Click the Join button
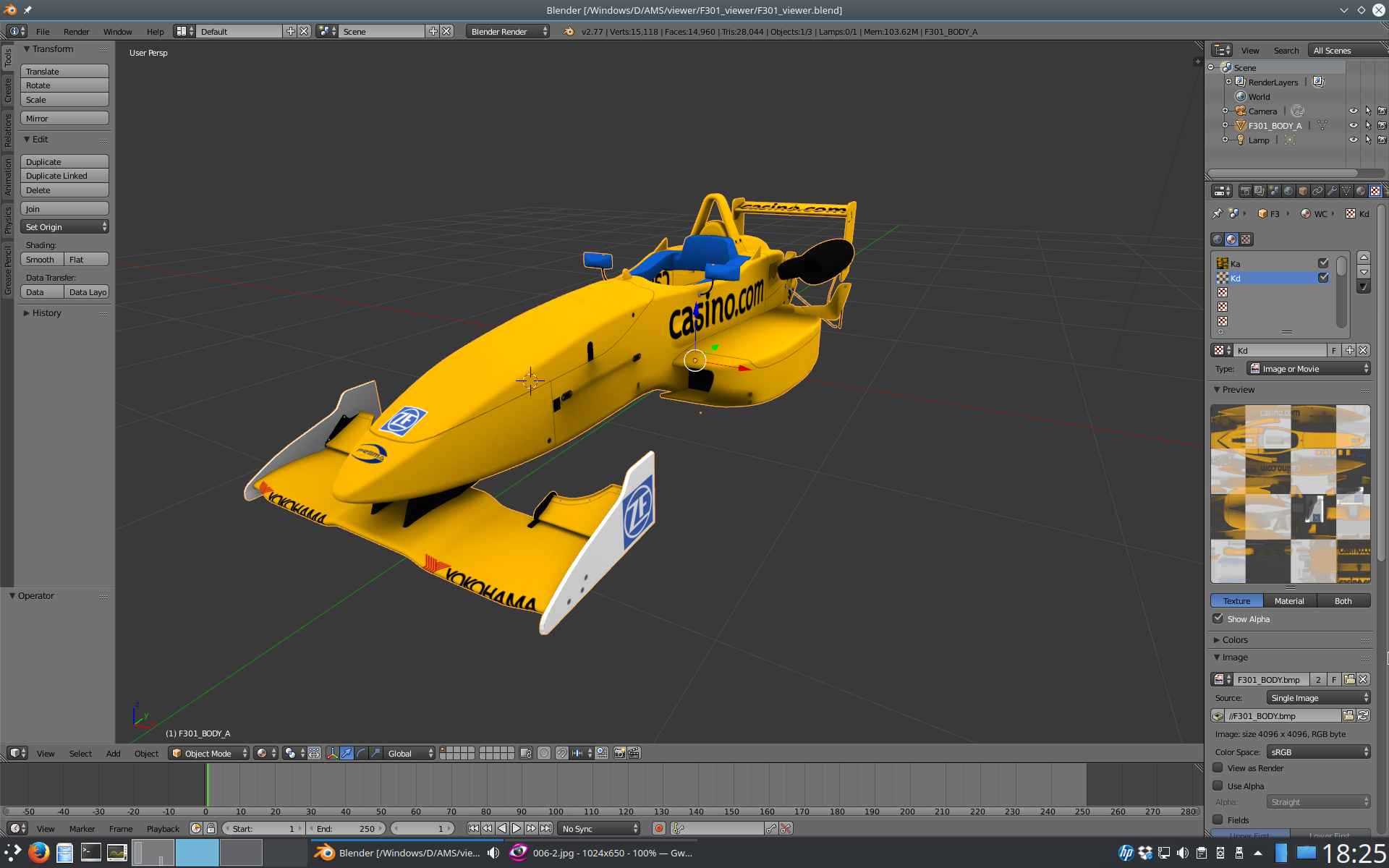The height and width of the screenshot is (868, 1389). coord(64,208)
